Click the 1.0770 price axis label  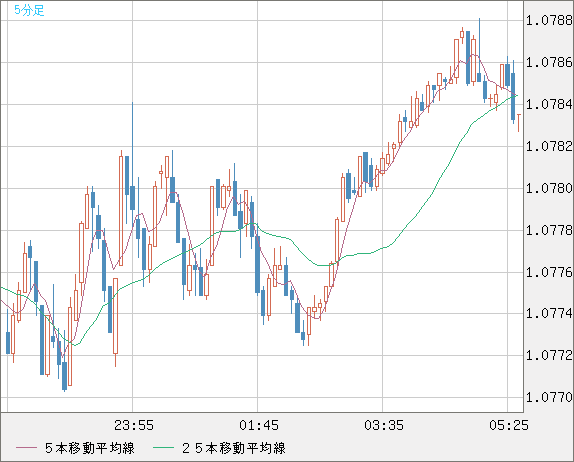[549, 397]
